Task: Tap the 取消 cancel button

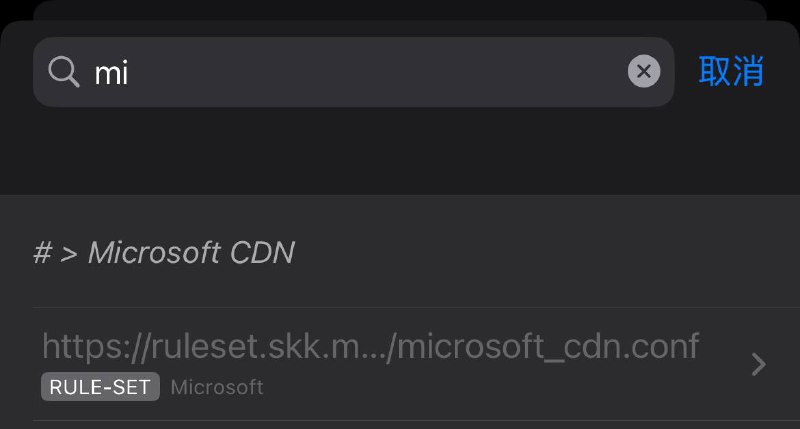Action: (x=731, y=72)
